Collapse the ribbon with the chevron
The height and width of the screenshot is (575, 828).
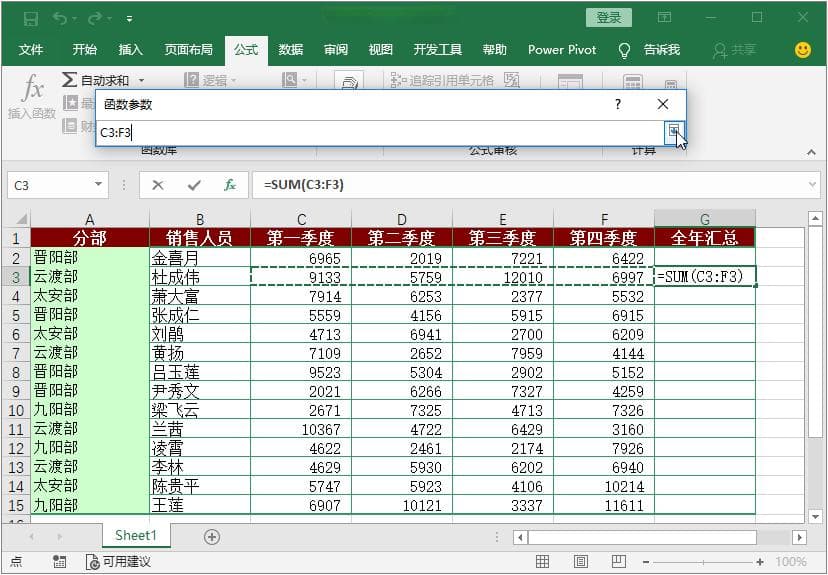[x=811, y=153]
